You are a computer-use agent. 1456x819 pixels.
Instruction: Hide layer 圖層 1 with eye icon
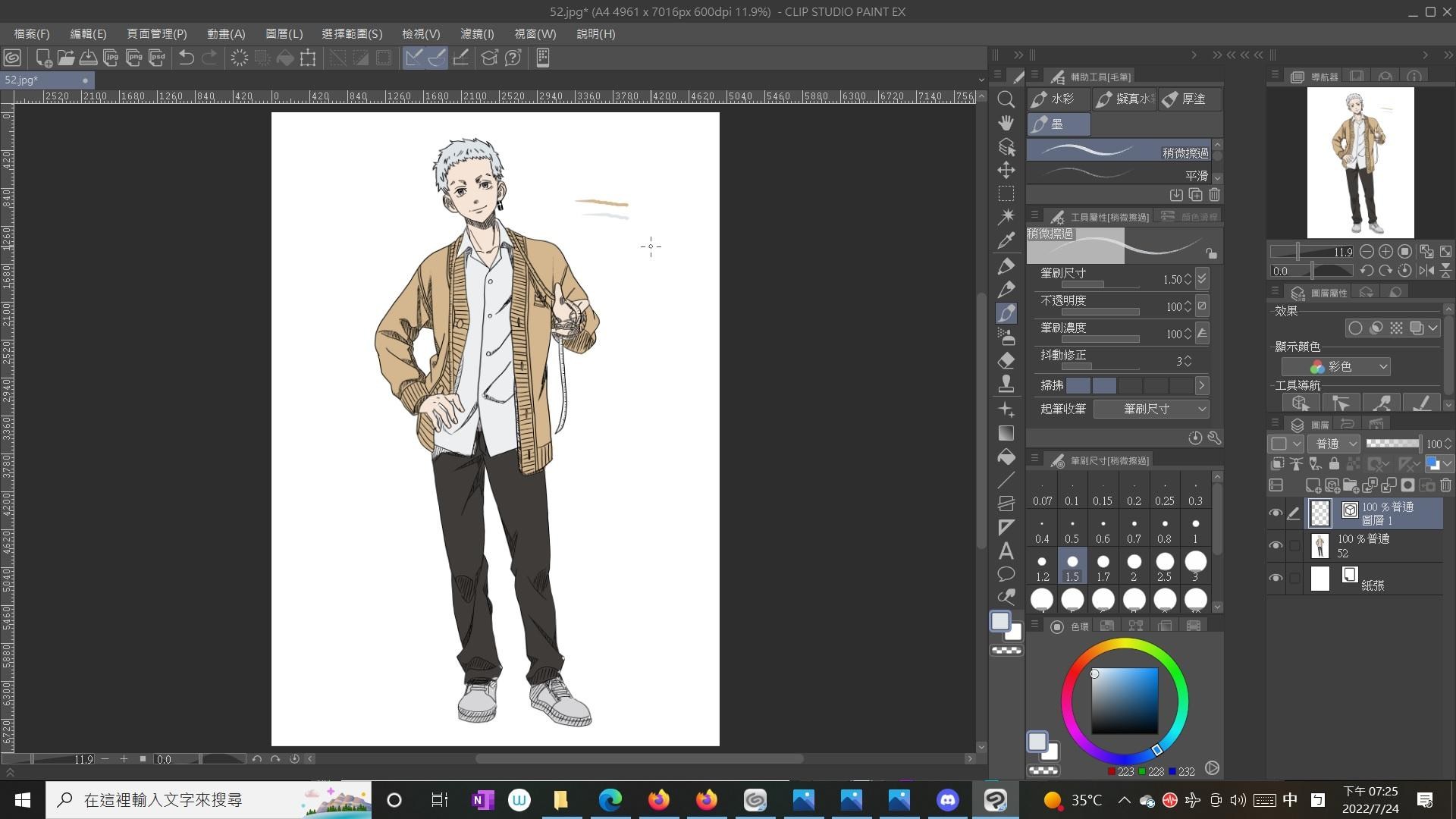[1276, 513]
